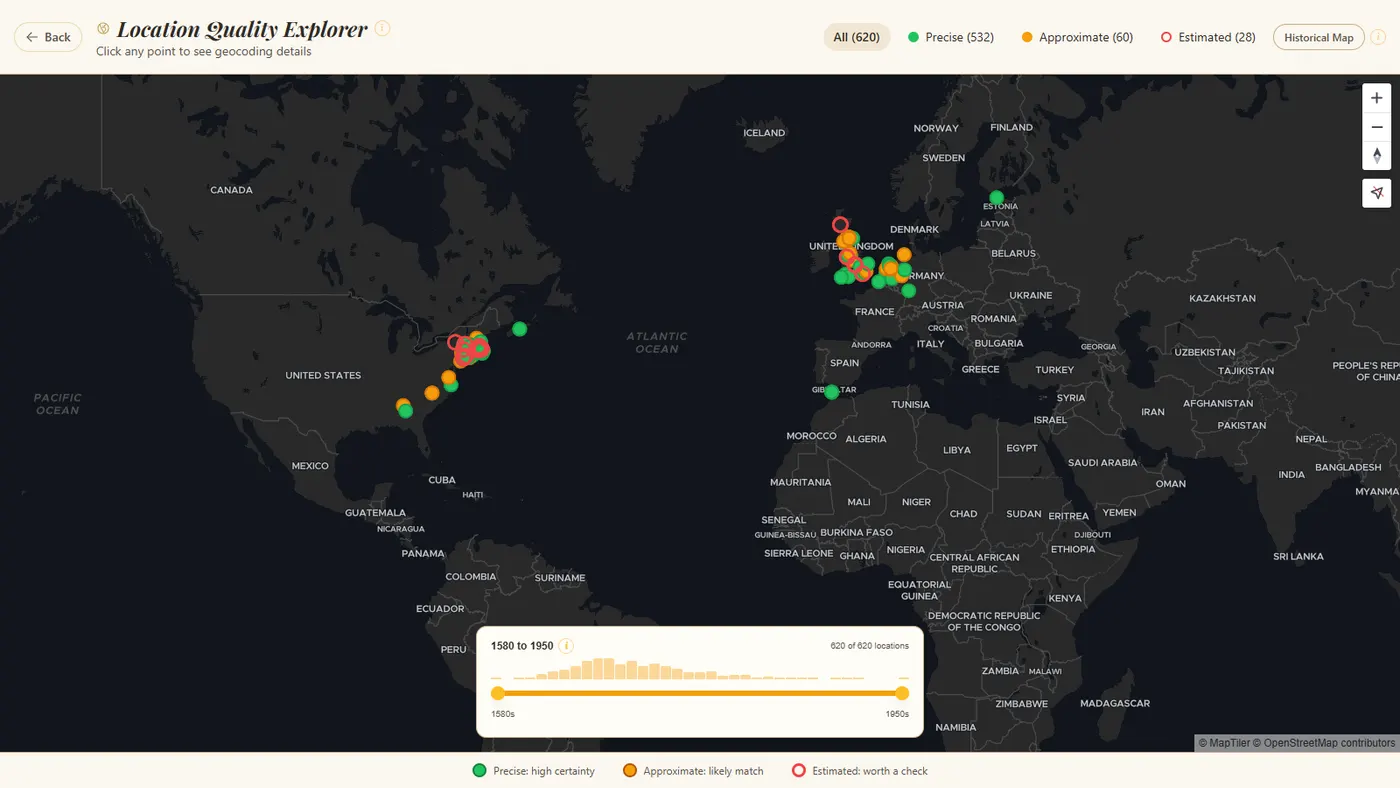1400x788 pixels.
Task: Select green point off the Canadian Atlantic coast
Action: [519, 329]
